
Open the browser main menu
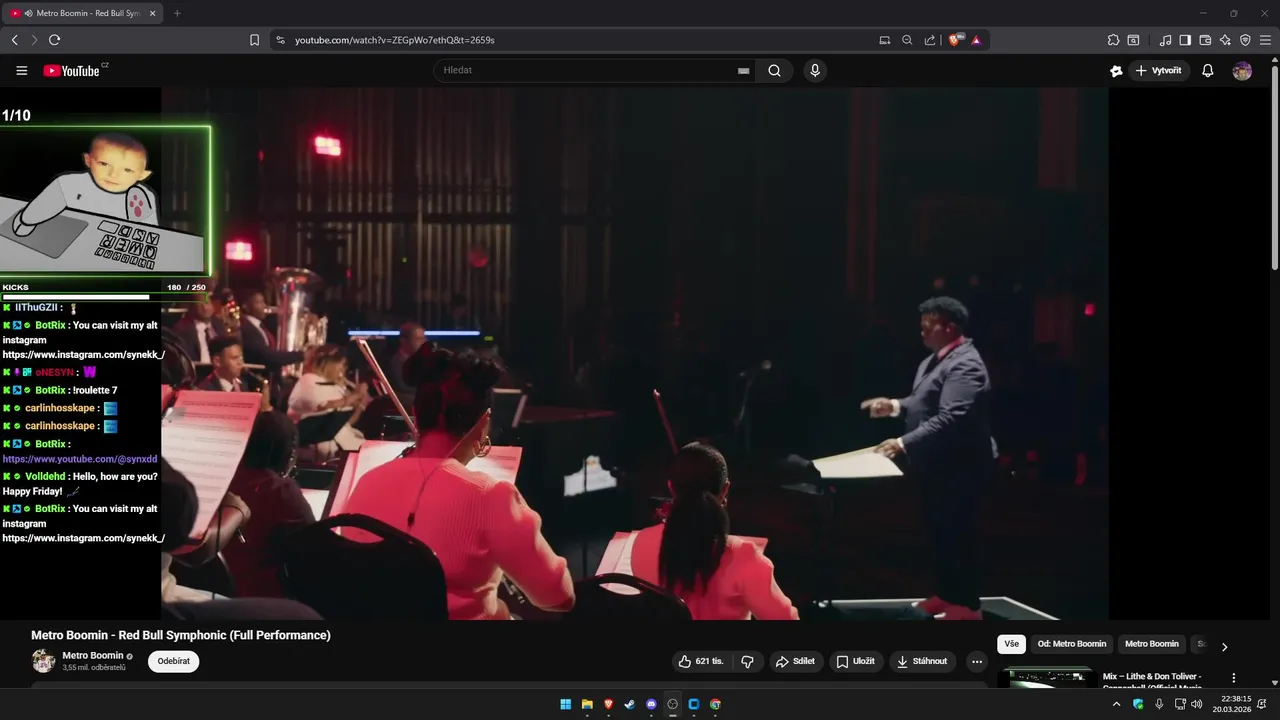pyautogui.click(x=1265, y=40)
